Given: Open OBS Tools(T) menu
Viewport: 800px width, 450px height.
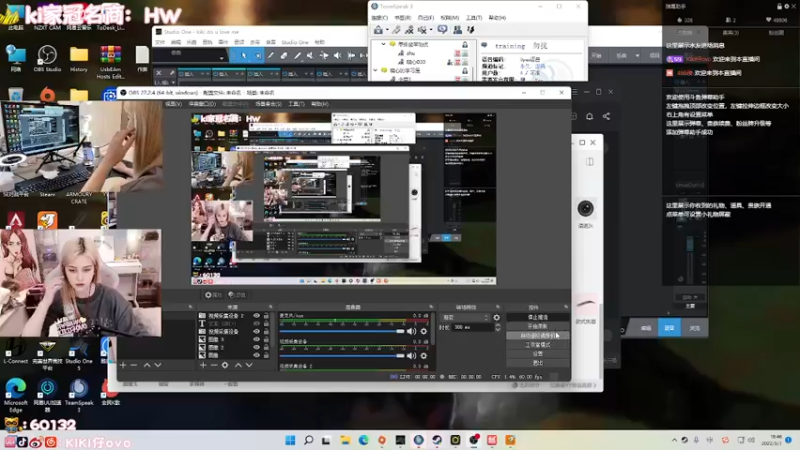Looking at the screenshot, I should coord(296,104).
